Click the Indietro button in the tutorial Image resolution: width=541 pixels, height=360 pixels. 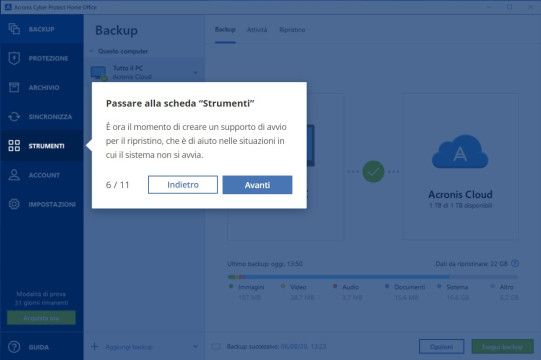[x=183, y=185]
